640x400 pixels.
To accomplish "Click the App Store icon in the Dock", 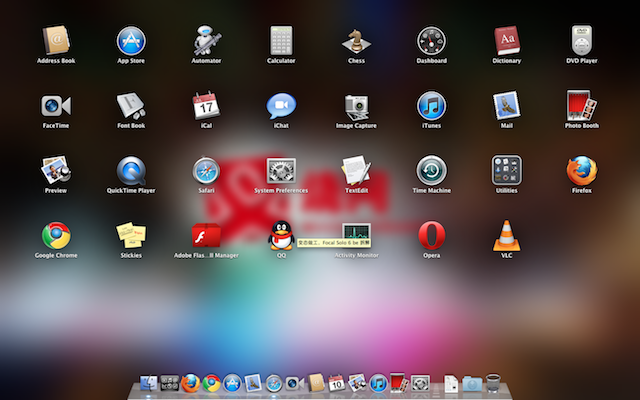I will coord(232,384).
